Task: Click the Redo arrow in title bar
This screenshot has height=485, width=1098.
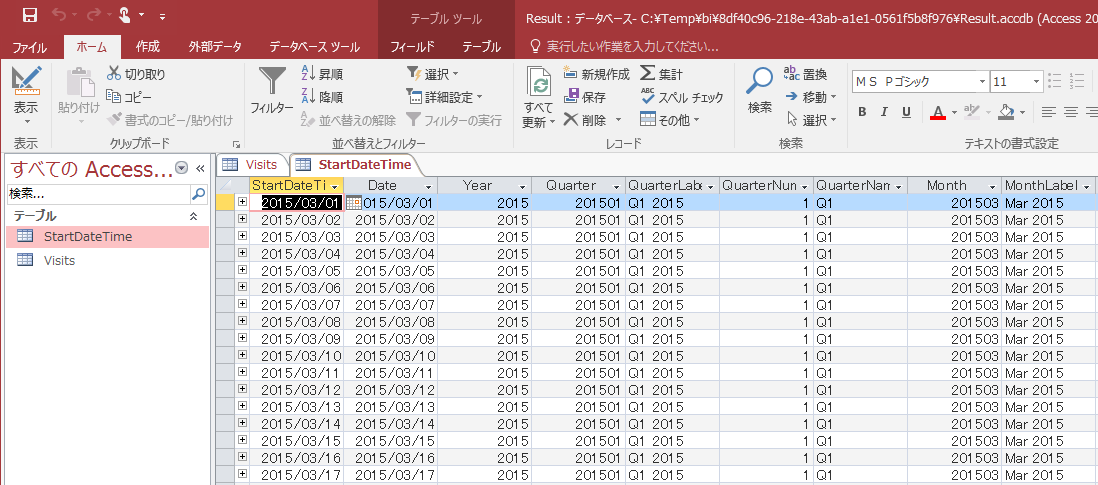Action: click(x=94, y=15)
